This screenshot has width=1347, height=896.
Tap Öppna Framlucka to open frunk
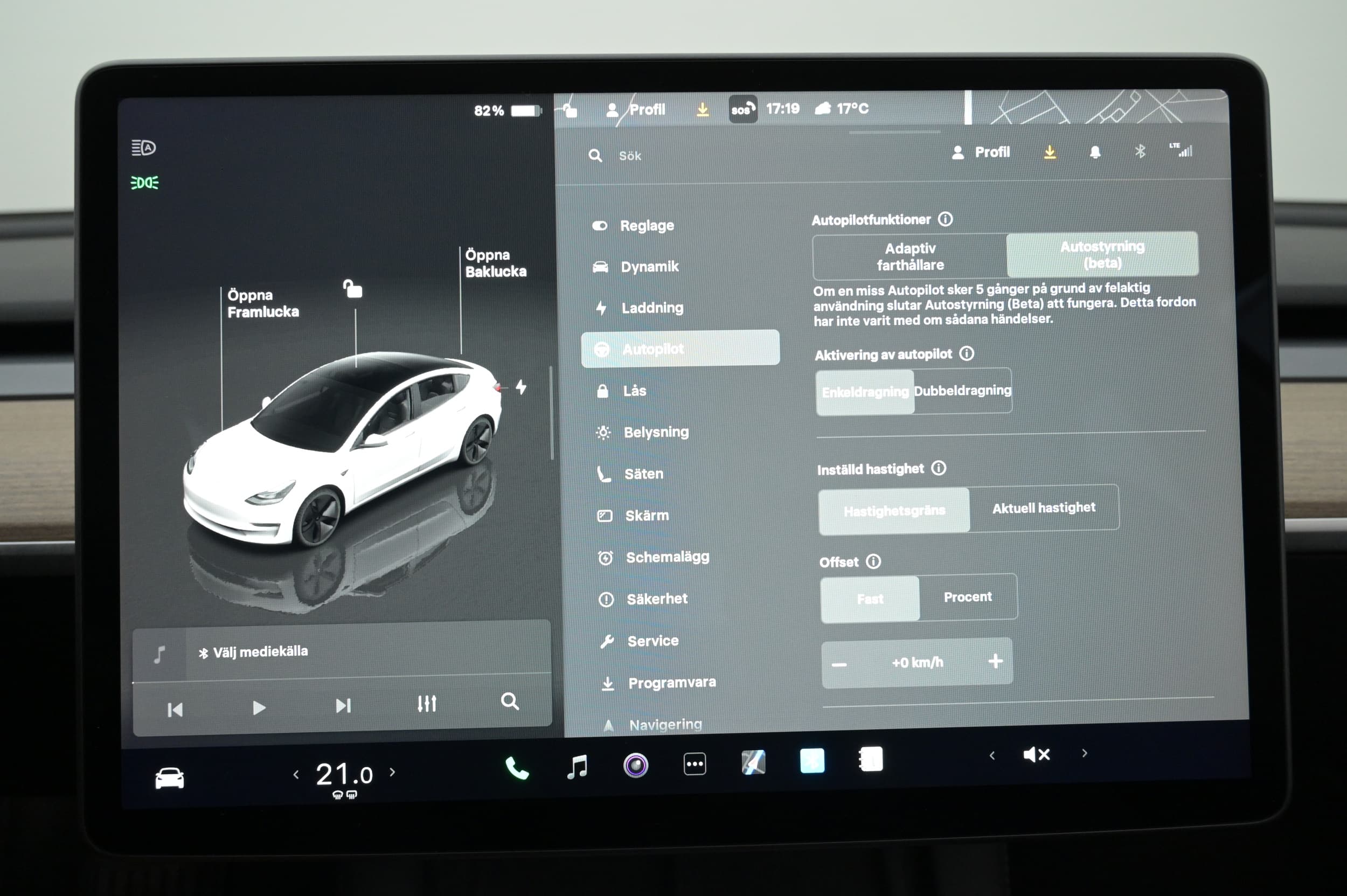(x=263, y=303)
